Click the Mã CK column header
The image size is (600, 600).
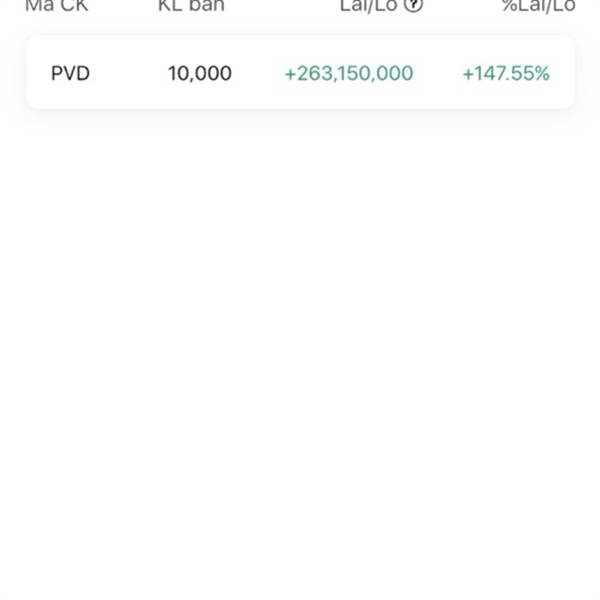[56, 5]
